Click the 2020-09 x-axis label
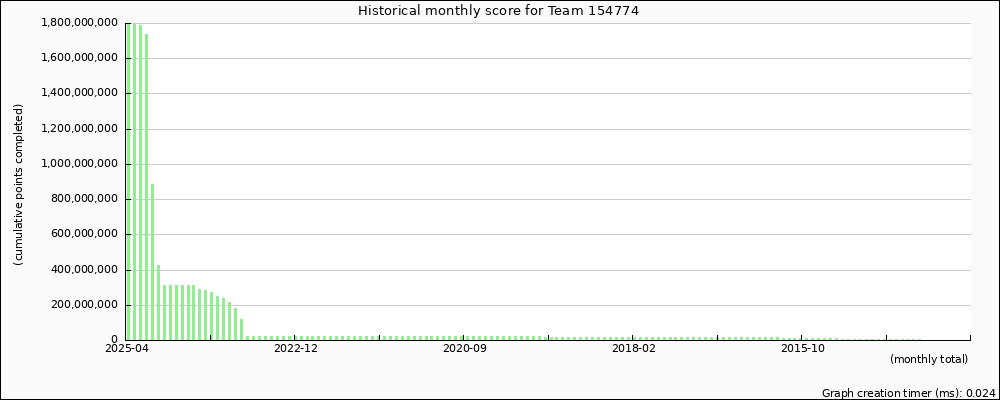This screenshot has width=1000, height=400. tap(464, 348)
